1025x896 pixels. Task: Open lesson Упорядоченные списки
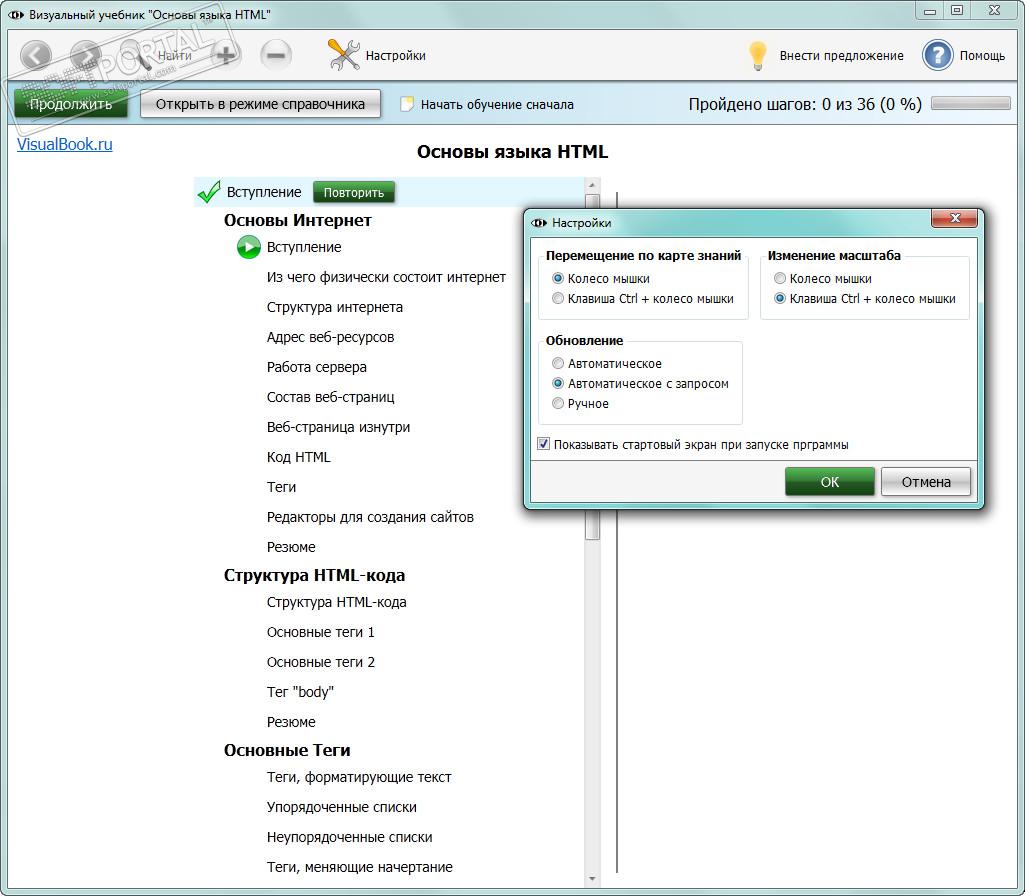pos(341,807)
